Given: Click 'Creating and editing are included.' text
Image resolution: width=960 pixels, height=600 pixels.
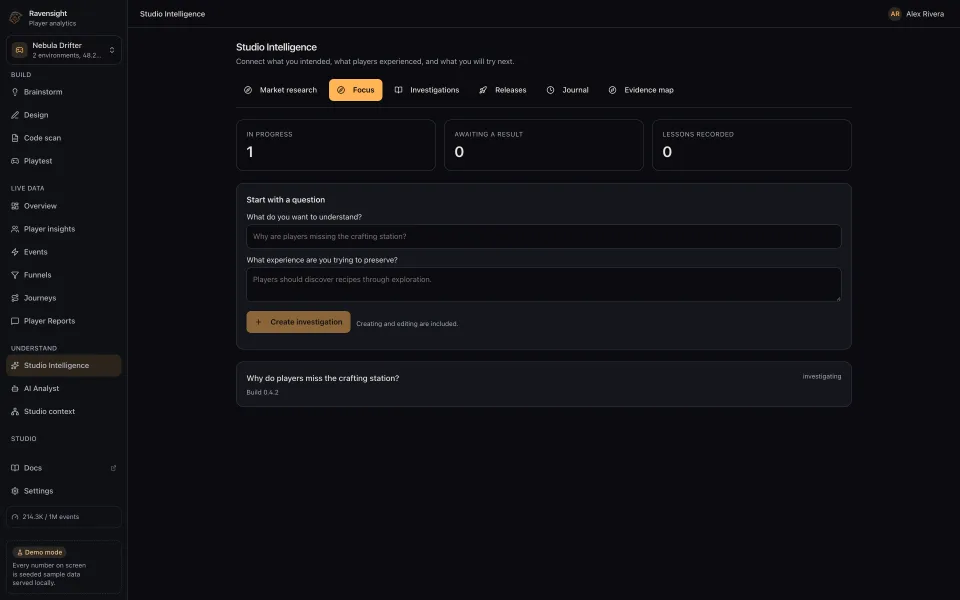Looking at the screenshot, I should (x=407, y=324).
